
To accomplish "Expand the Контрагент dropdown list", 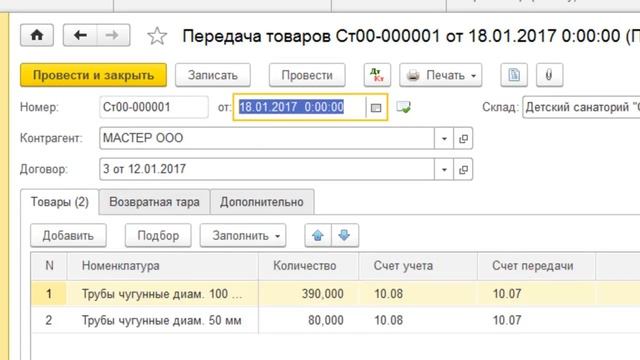I will pyautogui.click(x=444, y=138).
